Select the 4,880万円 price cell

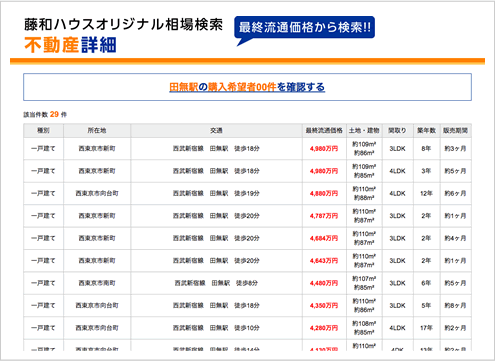(324, 193)
